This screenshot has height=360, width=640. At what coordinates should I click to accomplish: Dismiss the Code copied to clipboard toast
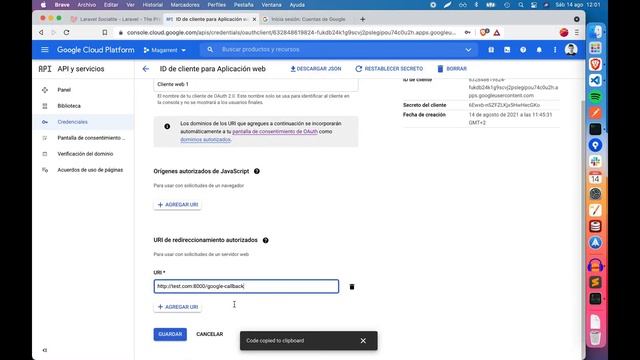coord(363,340)
